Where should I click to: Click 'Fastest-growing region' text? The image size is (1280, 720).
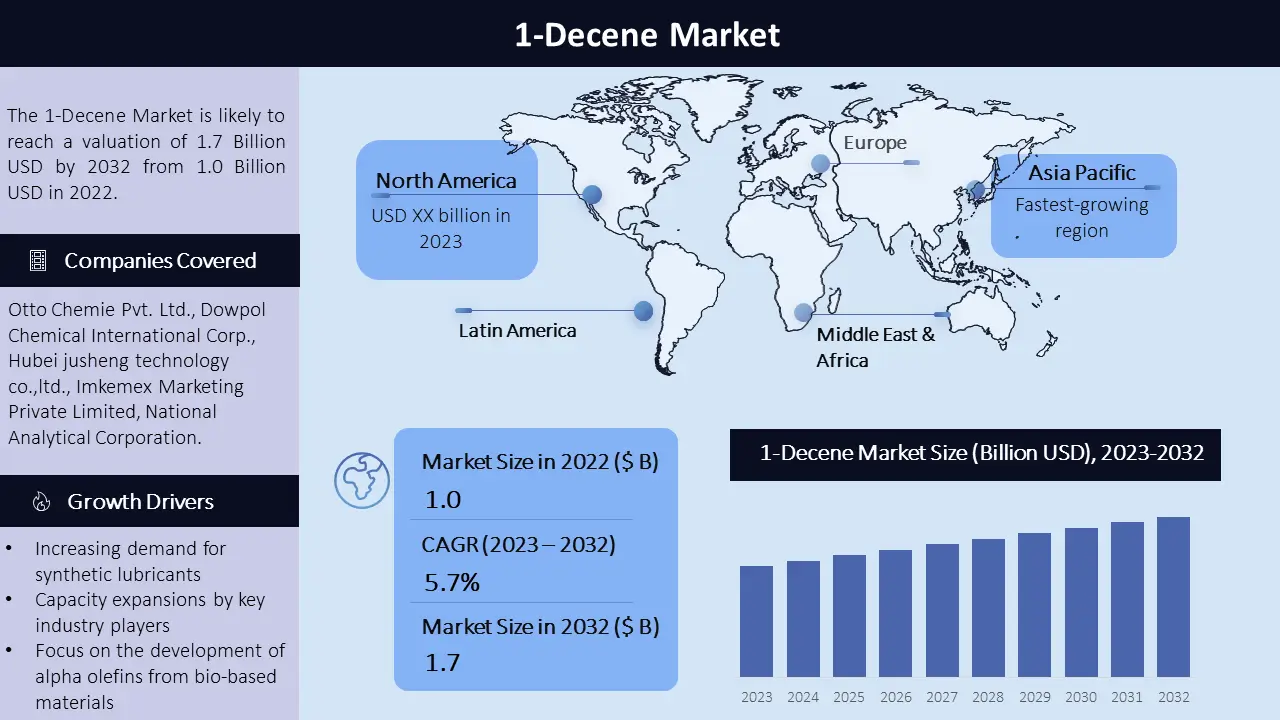click(x=1081, y=217)
